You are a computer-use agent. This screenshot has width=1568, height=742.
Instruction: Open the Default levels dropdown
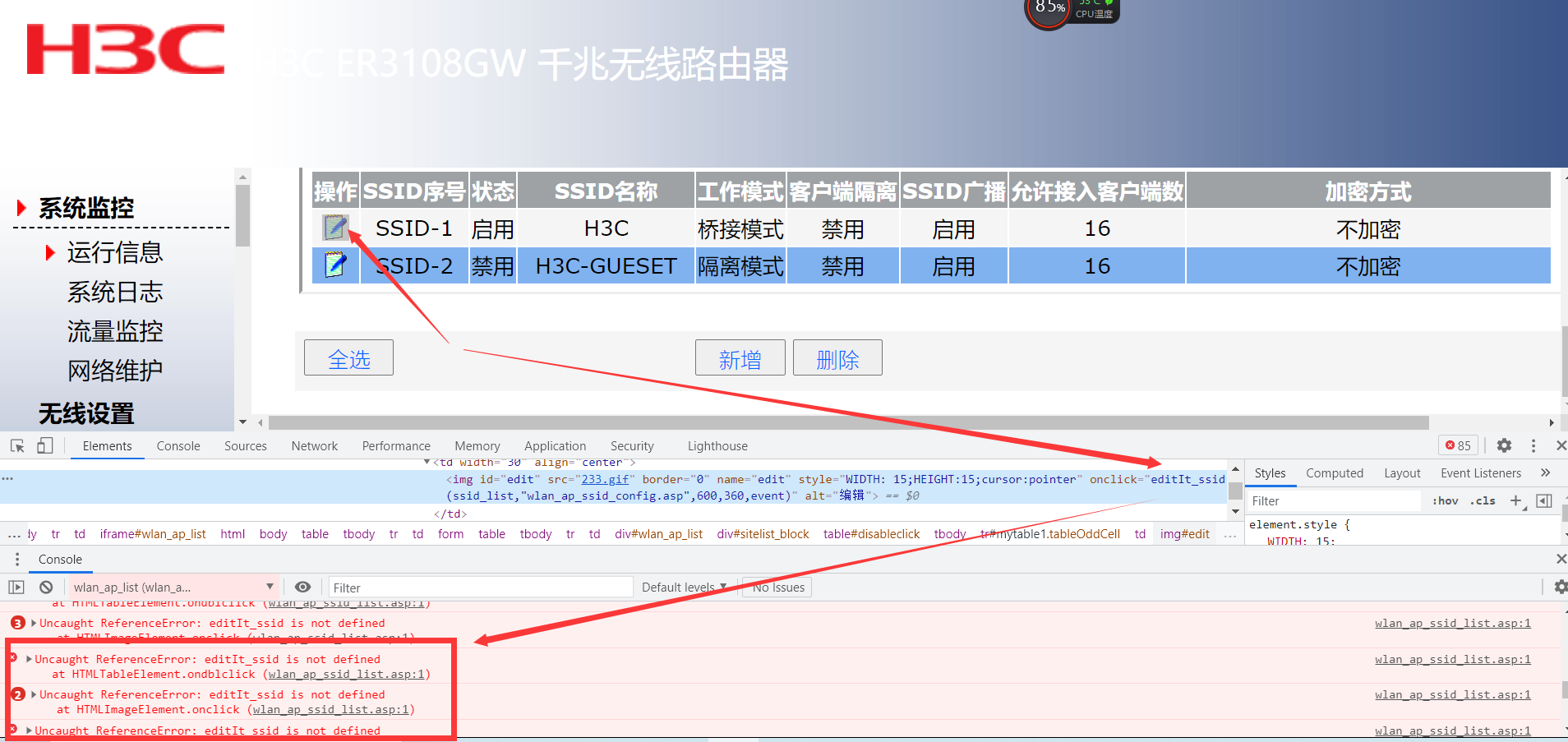684,587
